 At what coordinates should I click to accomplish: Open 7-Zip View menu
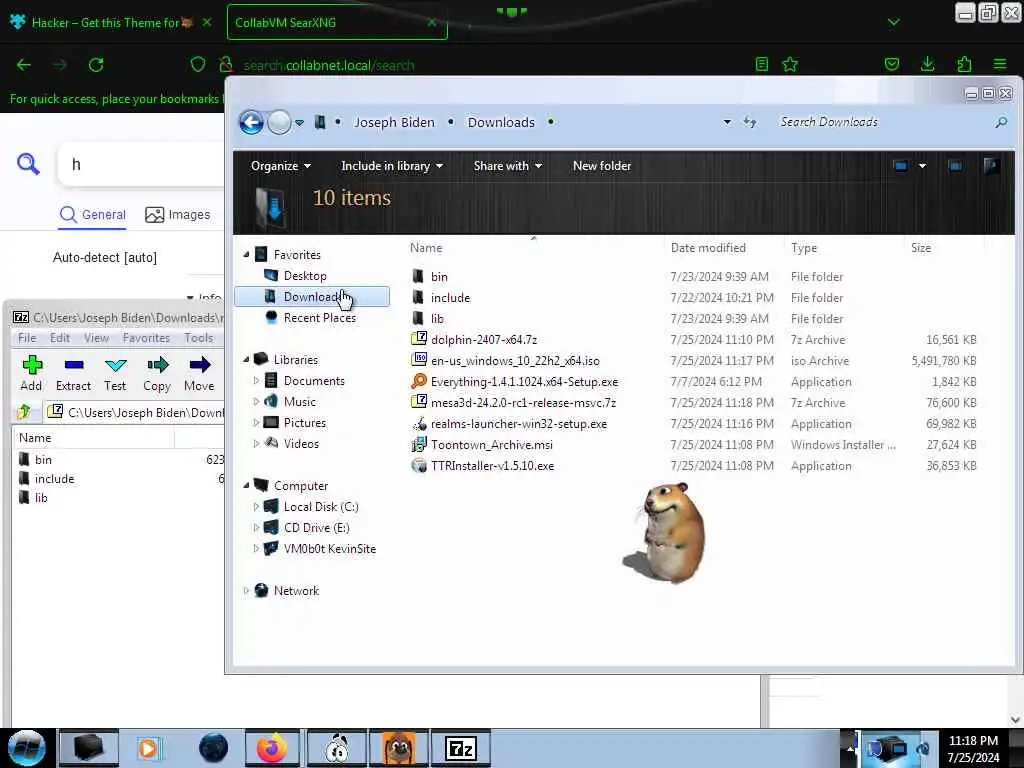coord(96,338)
